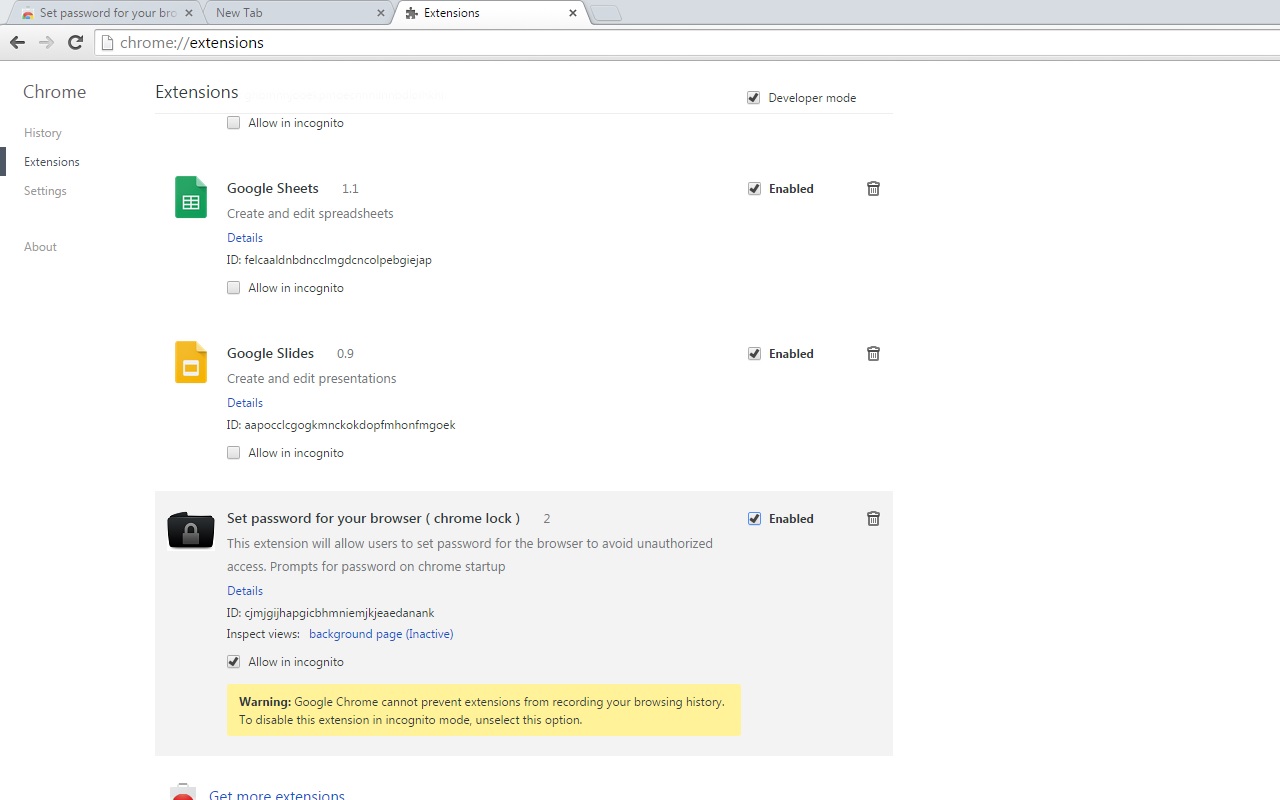Viewport: 1280px width, 800px height.
Task: Open Settings from the sidebar
Action: tap(45, 190)
